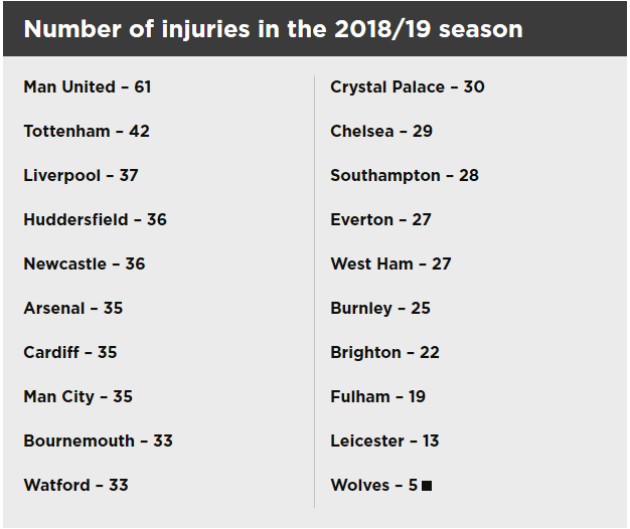Click the black square end-of-list icon
Screen dimensions: 630x529
point(427,486)
